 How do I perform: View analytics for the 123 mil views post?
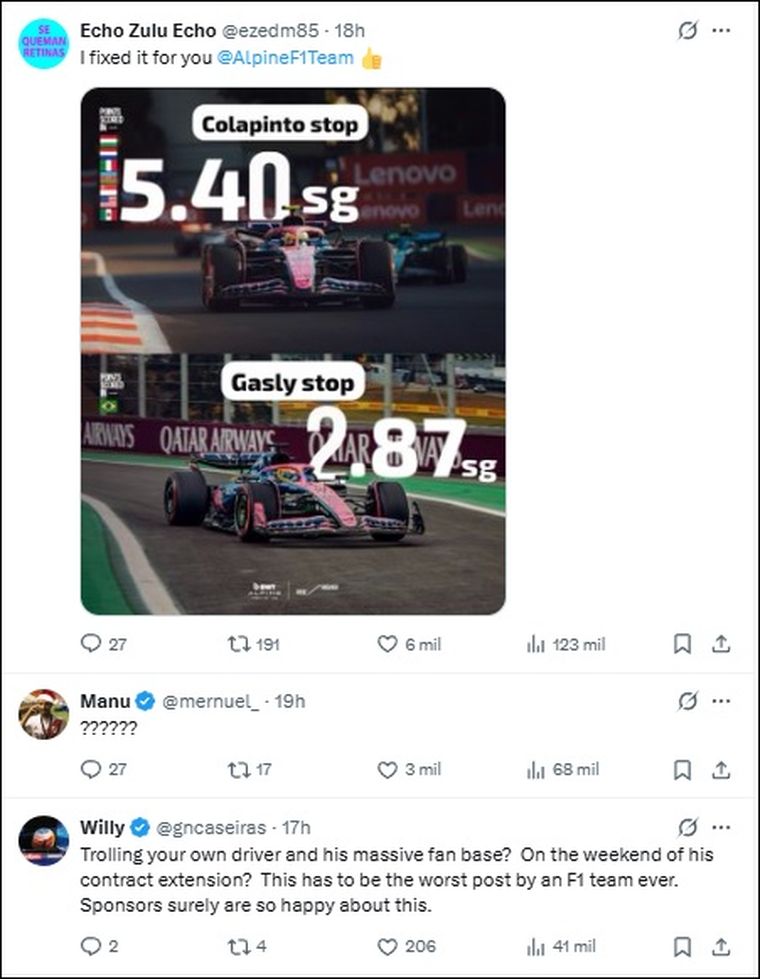[x=536, y=644]
